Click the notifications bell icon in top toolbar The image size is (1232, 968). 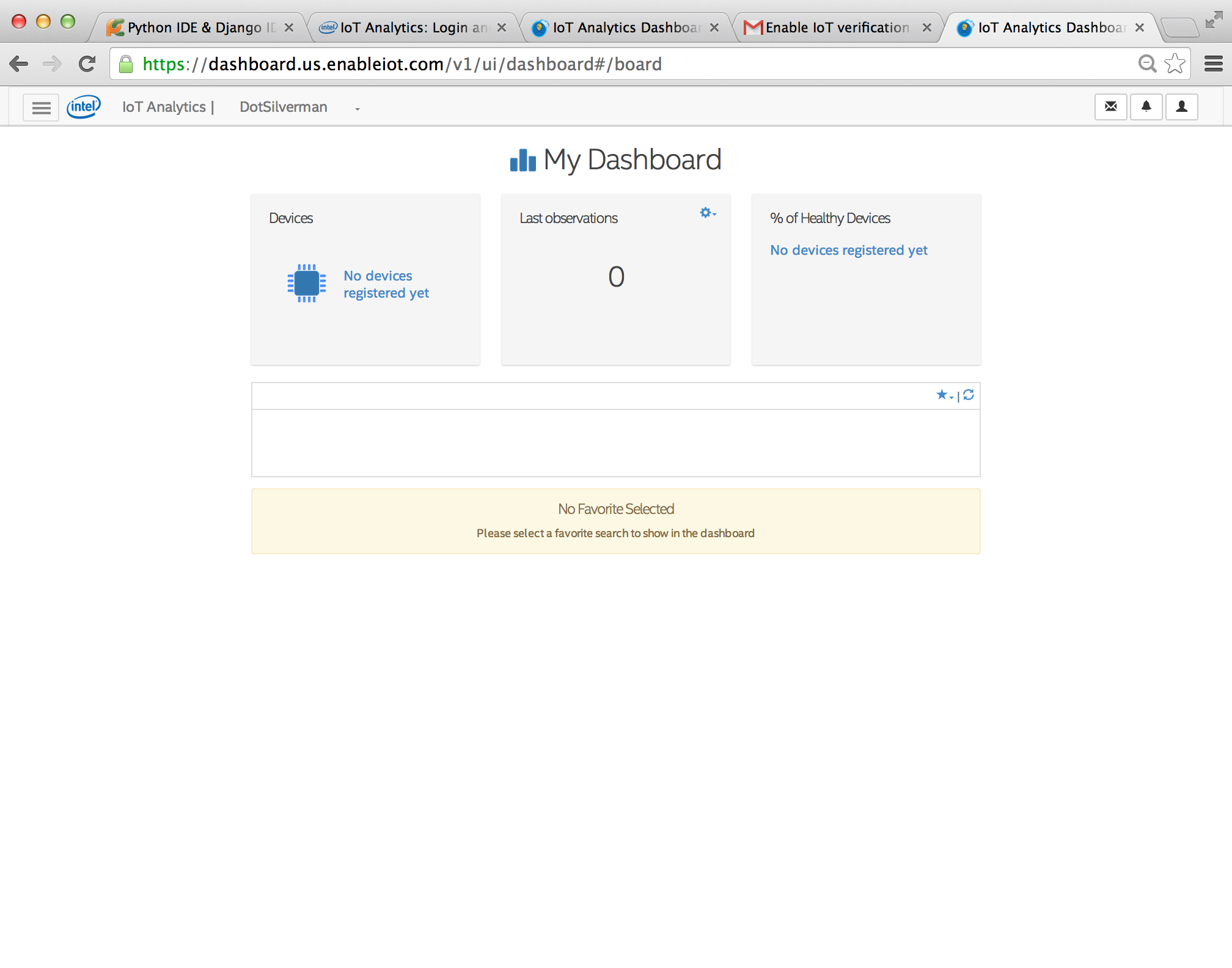[x=1147, y=107]
